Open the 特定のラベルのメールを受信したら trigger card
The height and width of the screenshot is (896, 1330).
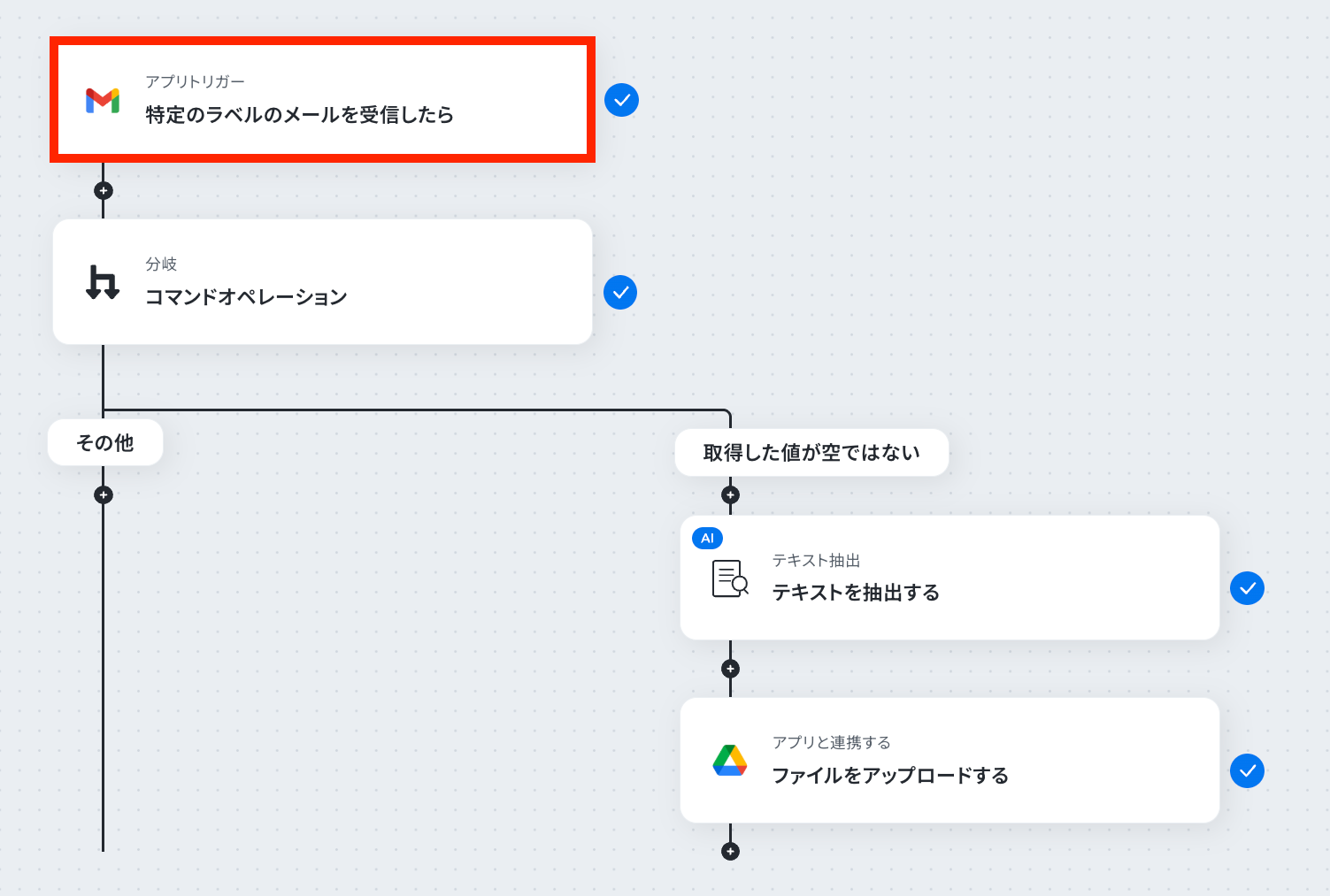pos(322,100)
